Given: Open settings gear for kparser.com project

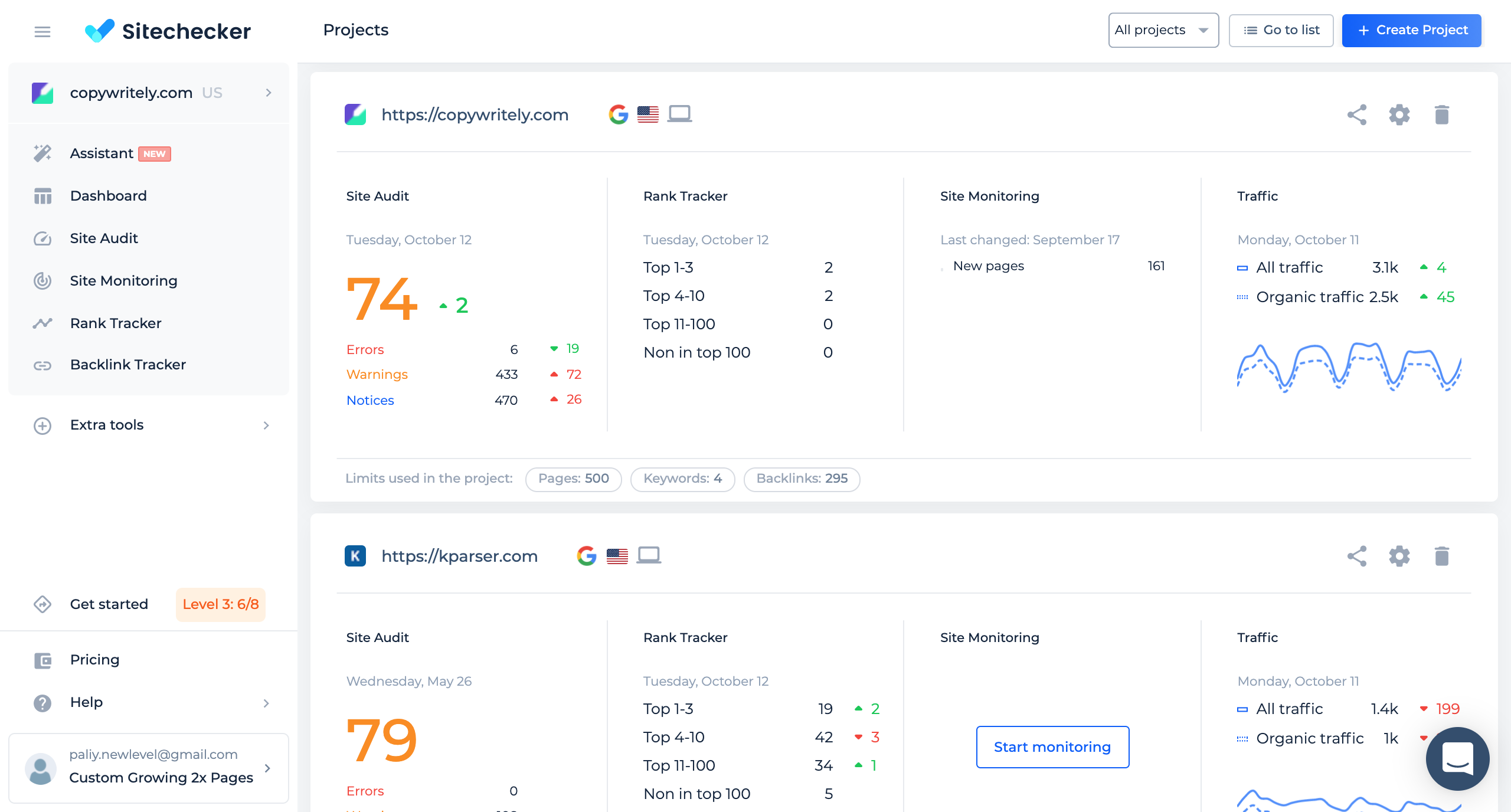Looking at the screenshot, I should click(x=1399, y=556).
